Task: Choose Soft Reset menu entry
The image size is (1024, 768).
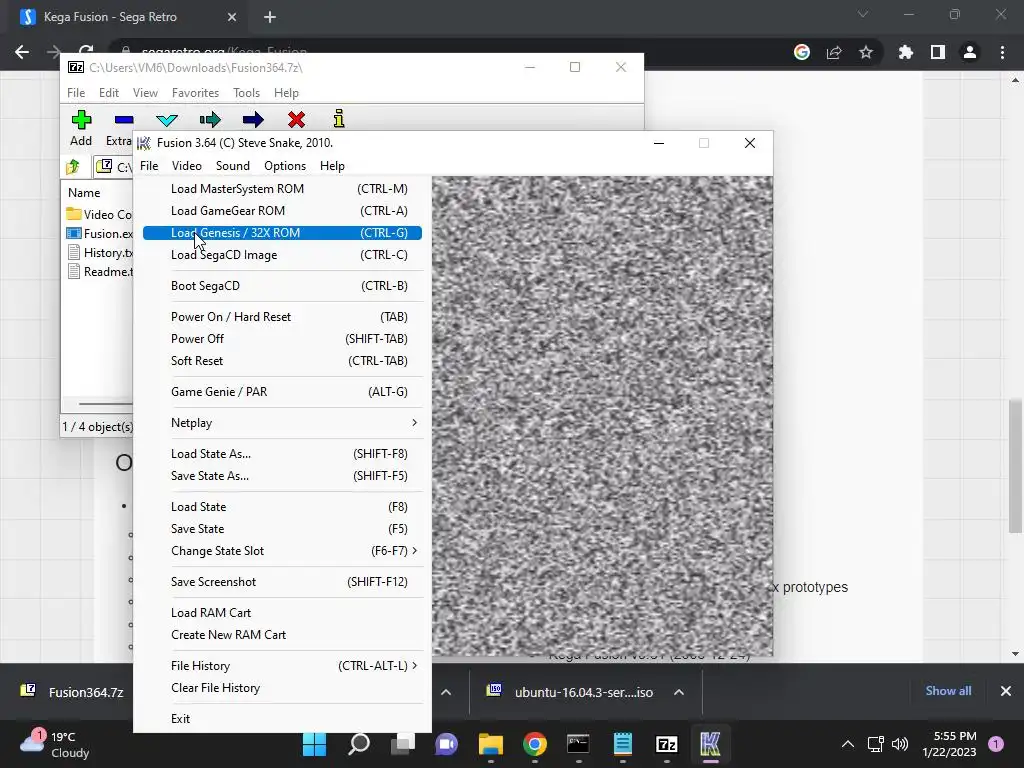Action: tap(282, 361)
